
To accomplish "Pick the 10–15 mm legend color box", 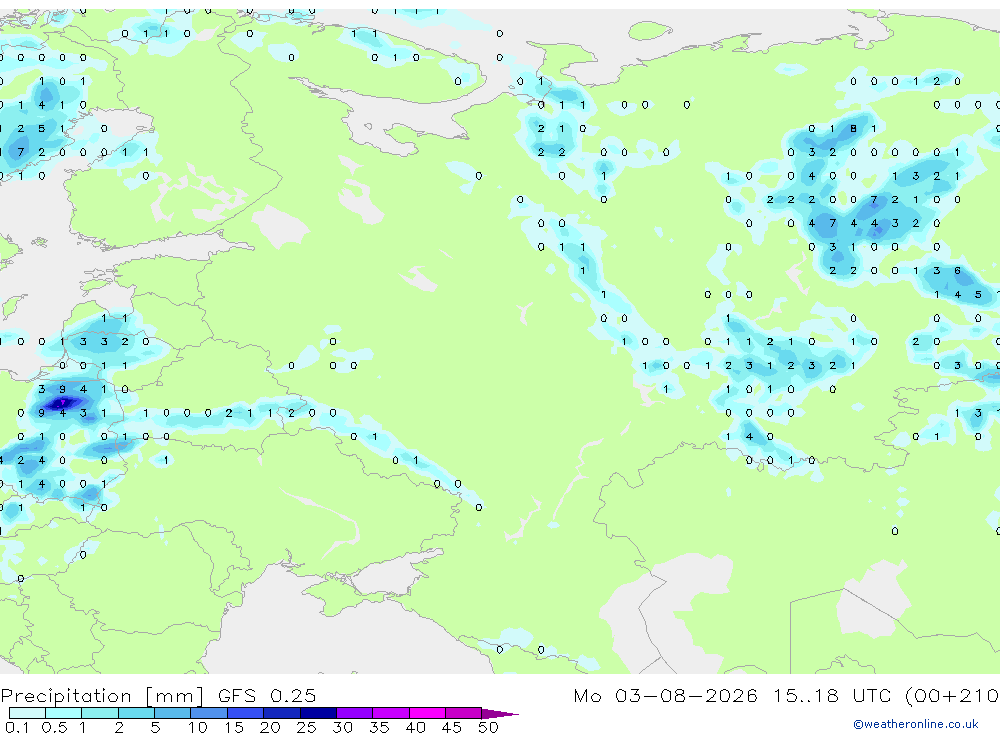I will click(209, 713).
